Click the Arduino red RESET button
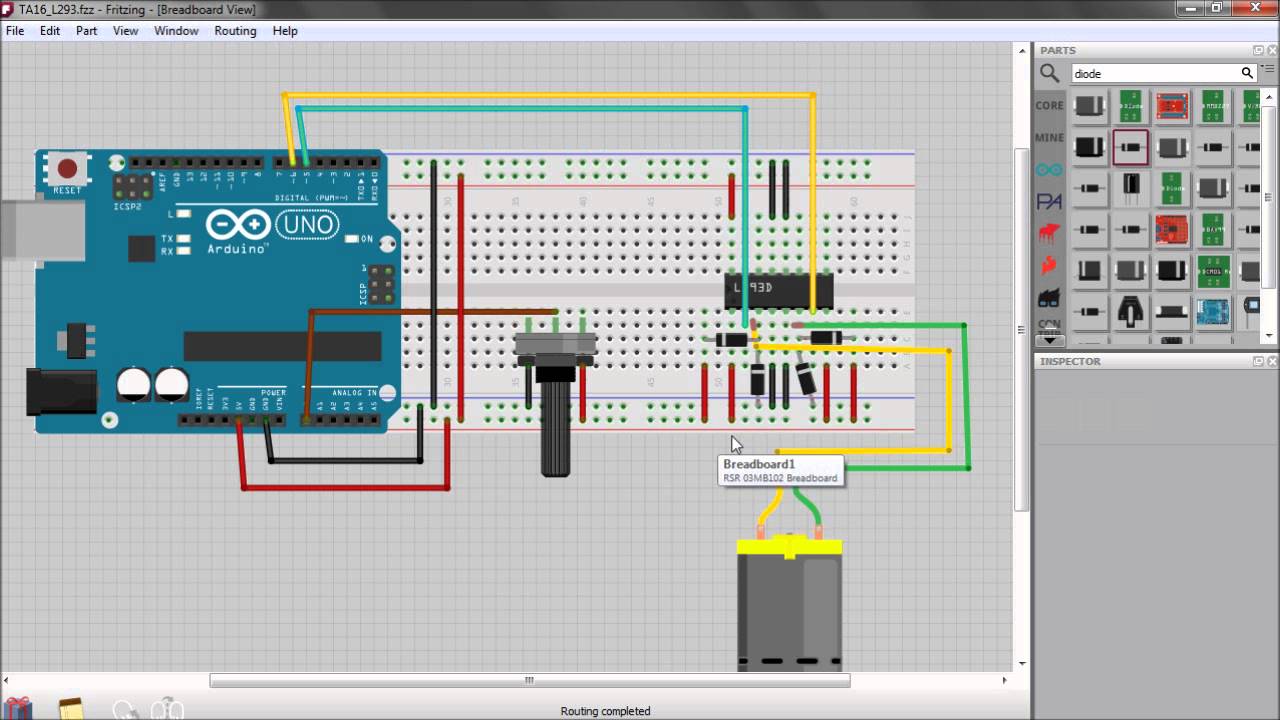This screenshot has width=1280, height=720. (x=67, y=168)
